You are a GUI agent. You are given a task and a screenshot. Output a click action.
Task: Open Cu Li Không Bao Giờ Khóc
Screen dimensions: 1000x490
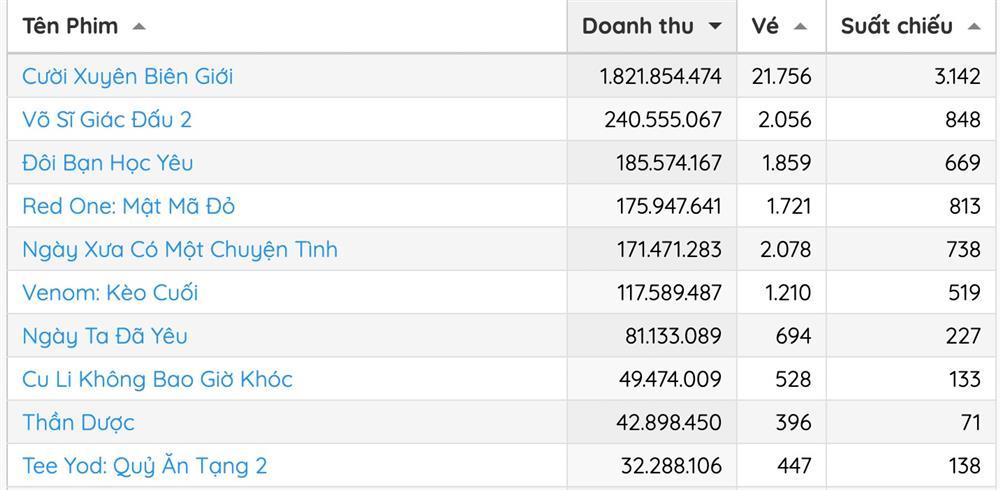(x=157, y=379)
